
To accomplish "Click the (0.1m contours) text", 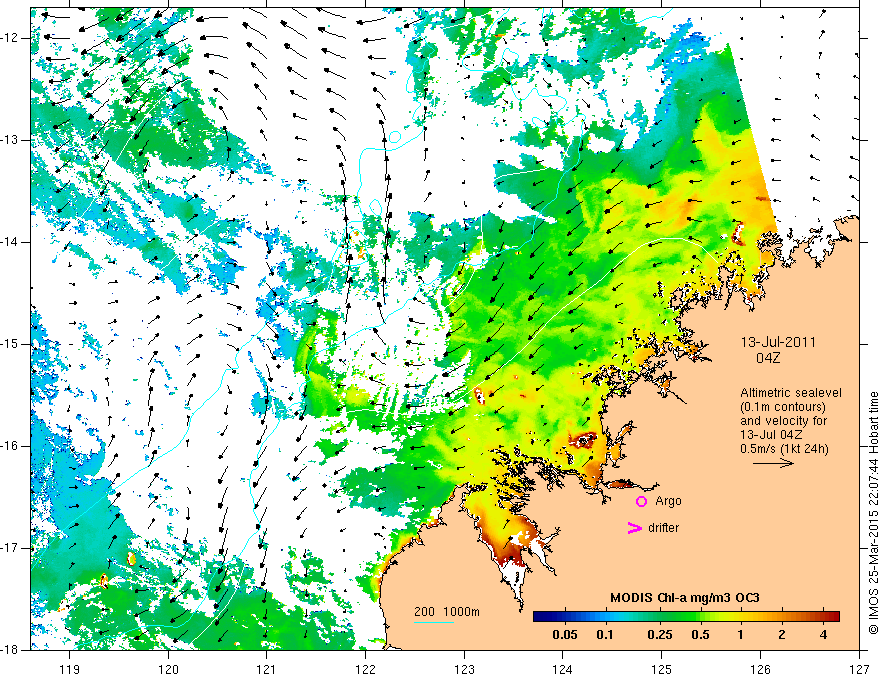I will point(783,407).
